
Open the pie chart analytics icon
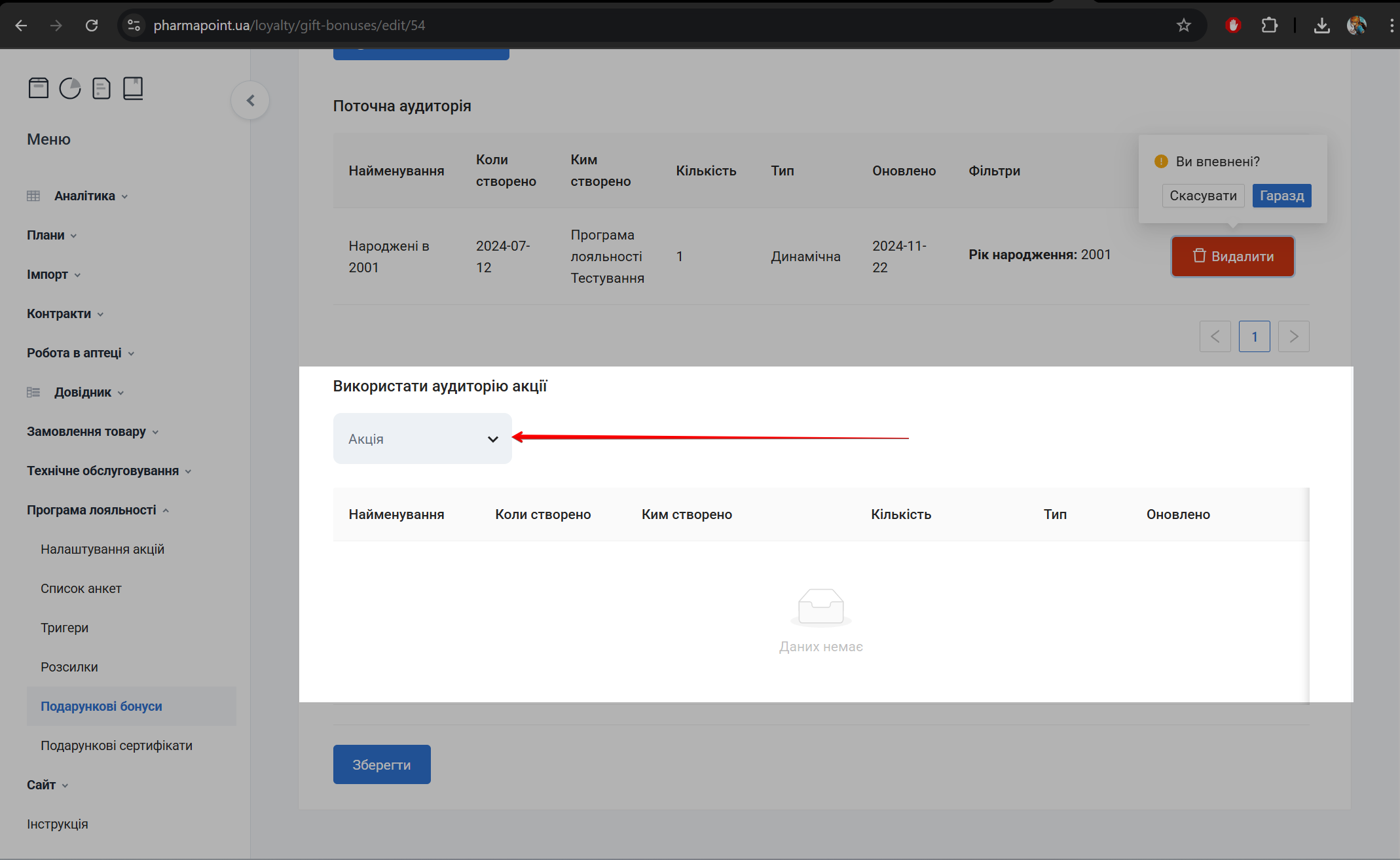(70, 88)
